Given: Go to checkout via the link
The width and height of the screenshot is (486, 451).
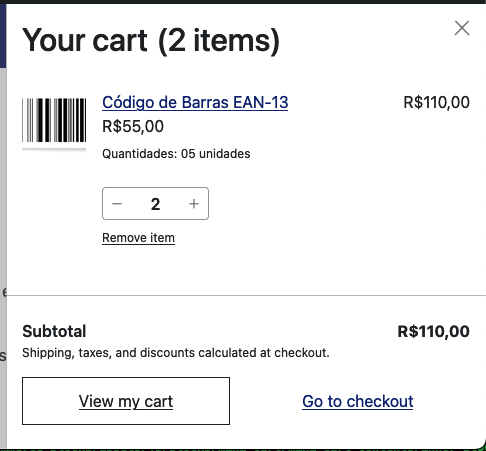Looking at the screenshot, I should tap(358, 401).
